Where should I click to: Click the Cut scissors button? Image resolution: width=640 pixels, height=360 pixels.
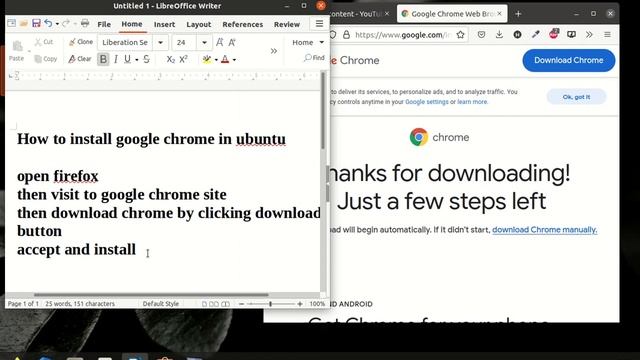[44, 42]
